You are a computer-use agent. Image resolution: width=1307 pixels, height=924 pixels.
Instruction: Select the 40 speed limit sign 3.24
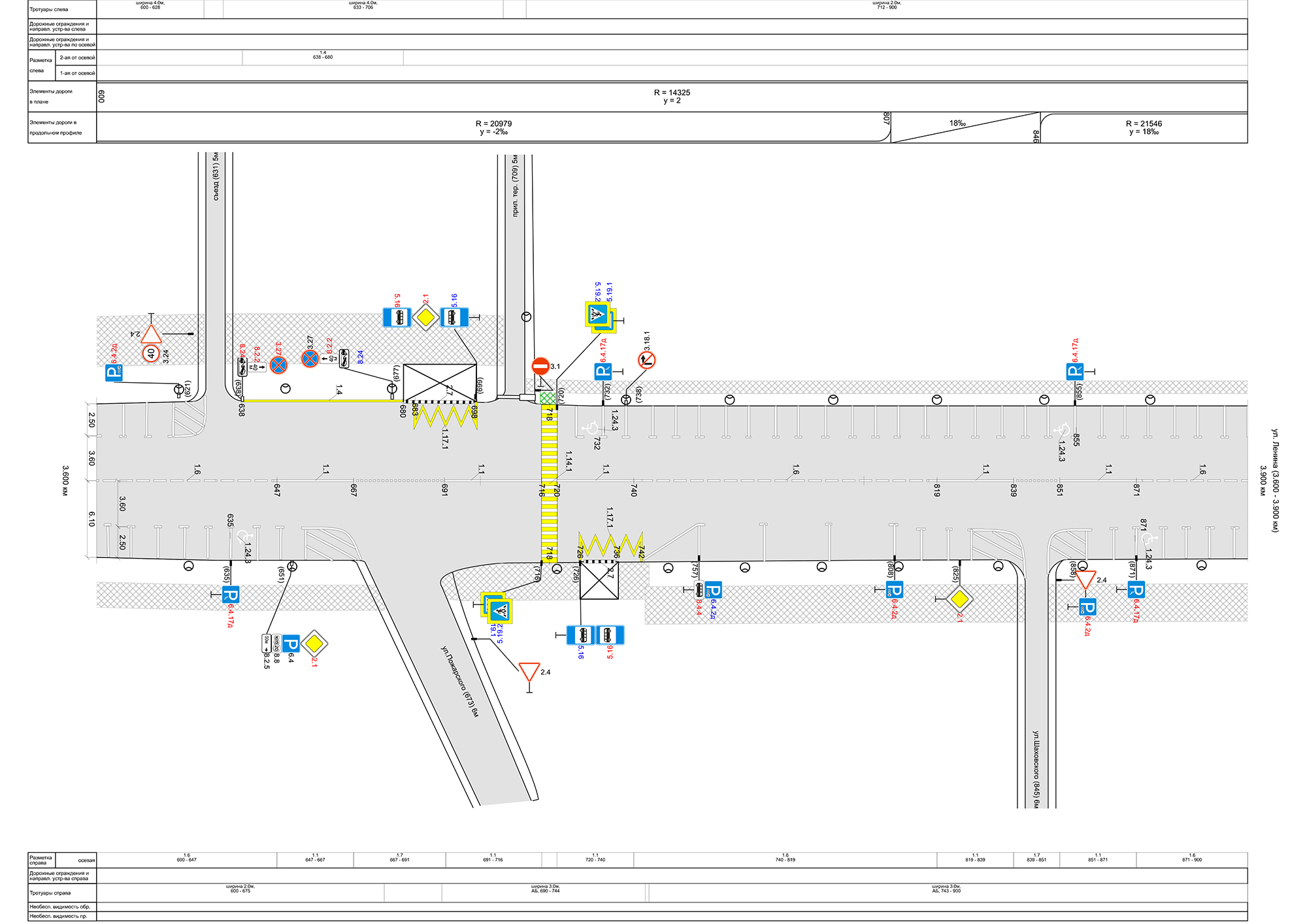coord(151,354)
